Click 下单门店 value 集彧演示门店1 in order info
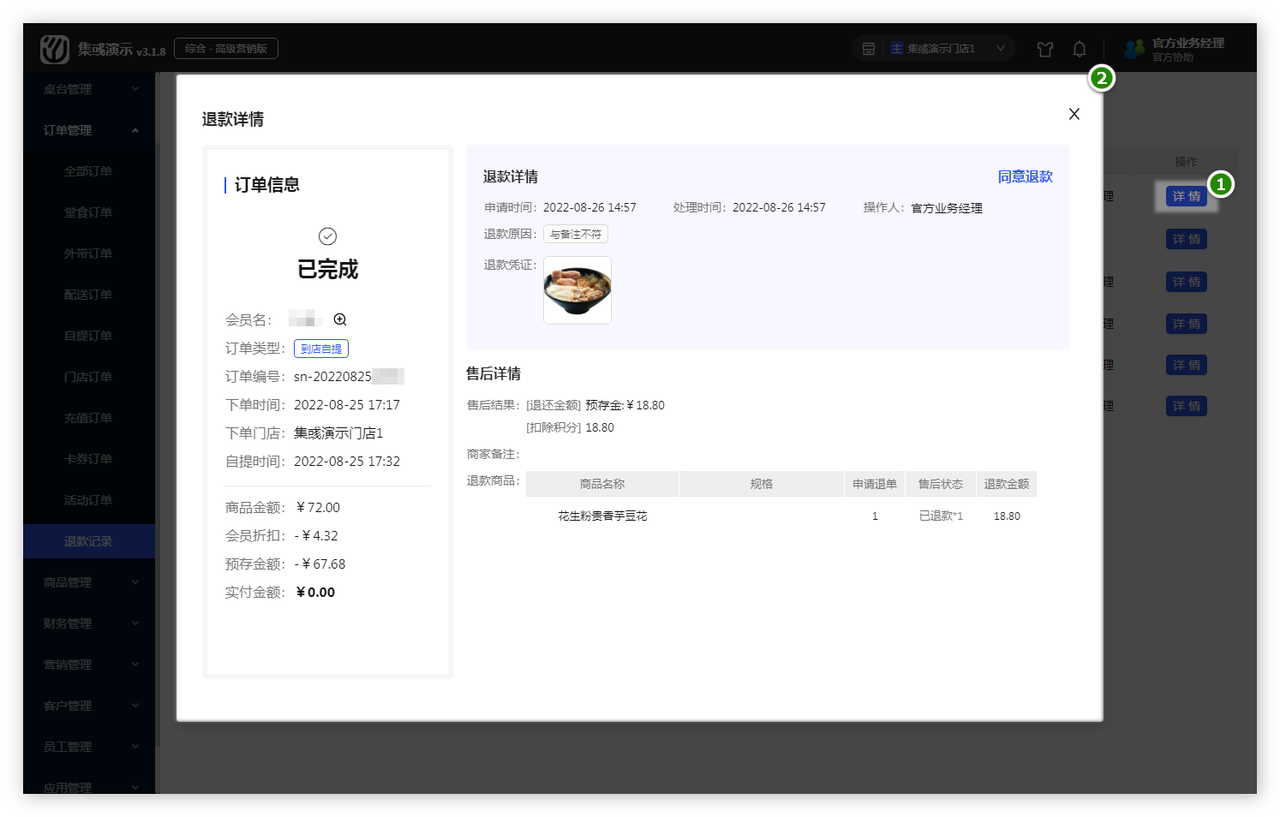1280x817 pixels. tap(339, 433)
